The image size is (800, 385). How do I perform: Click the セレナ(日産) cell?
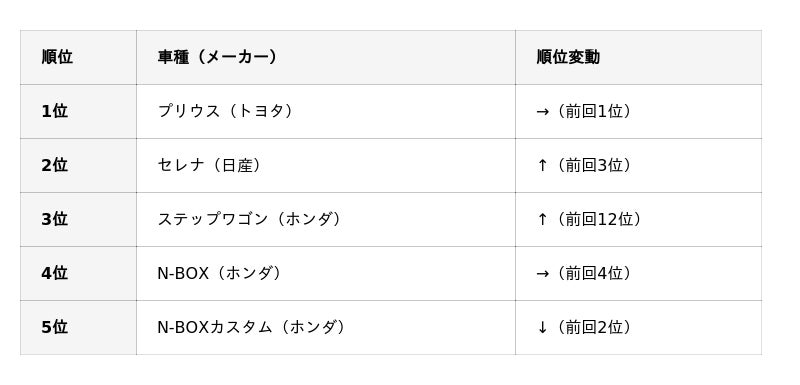326,165
